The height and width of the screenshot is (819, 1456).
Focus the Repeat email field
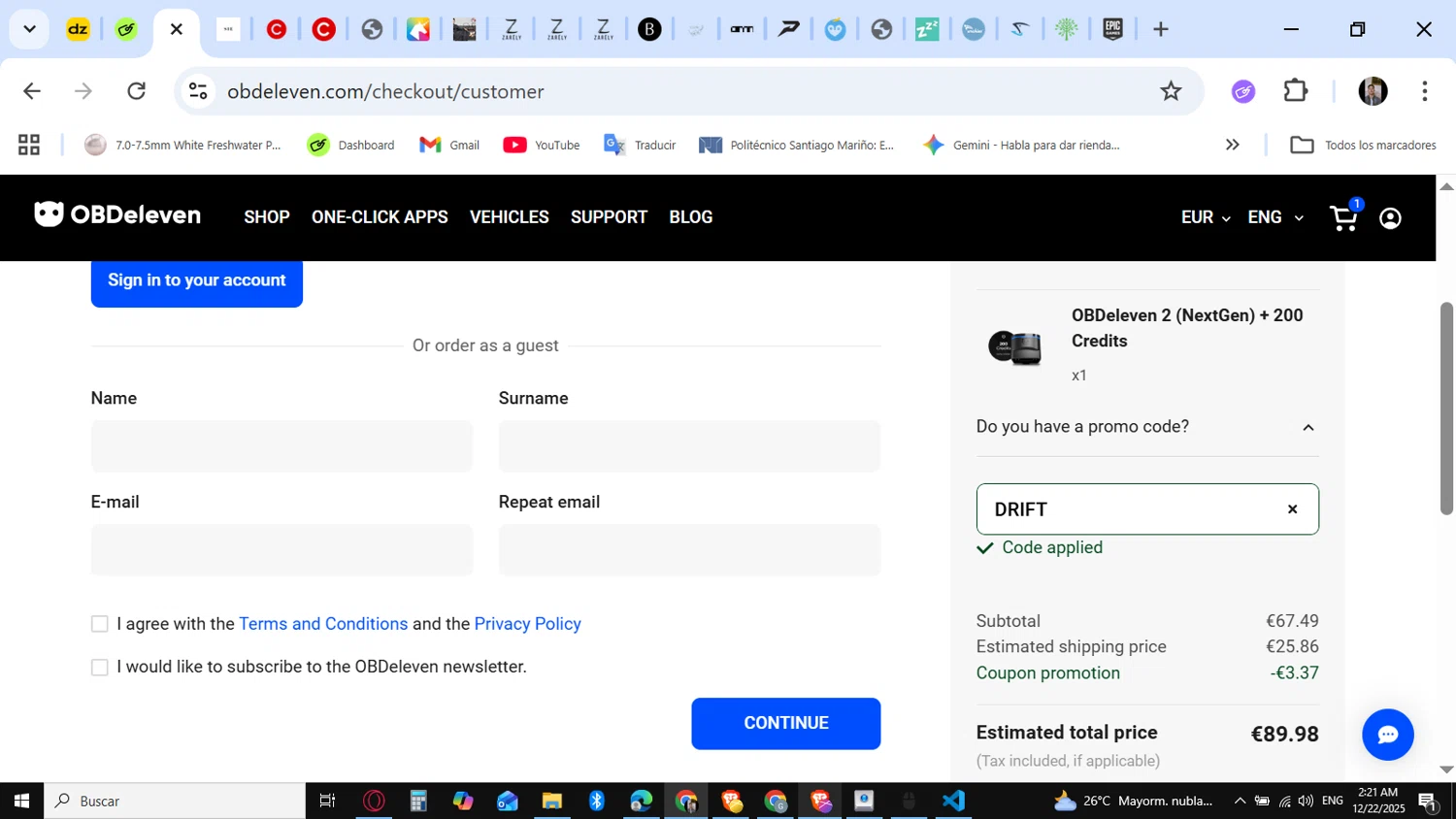click(x=689, y=550)
